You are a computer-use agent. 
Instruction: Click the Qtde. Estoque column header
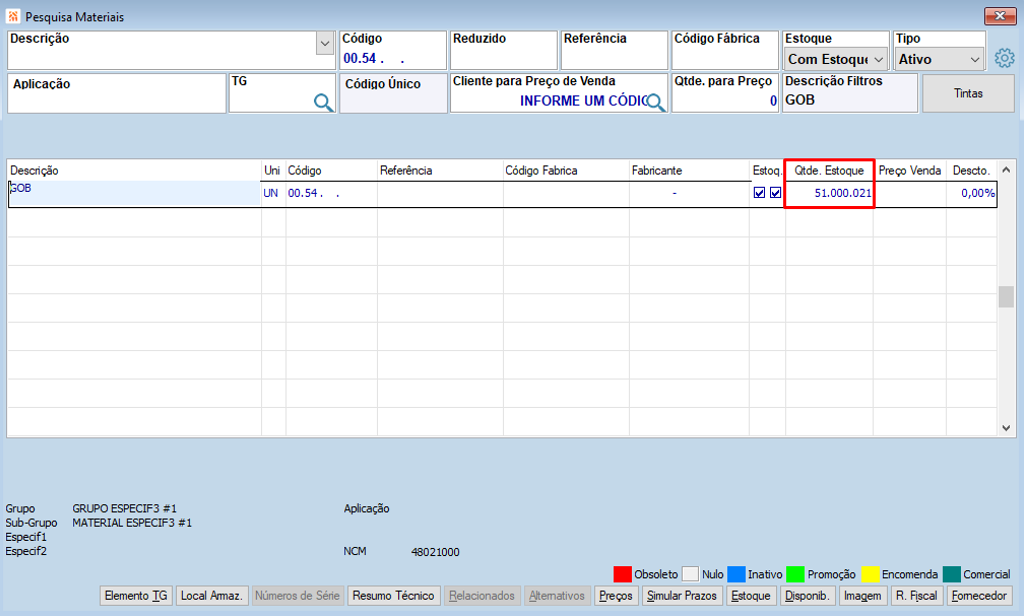pyautogui.click(x=829, y=170)
